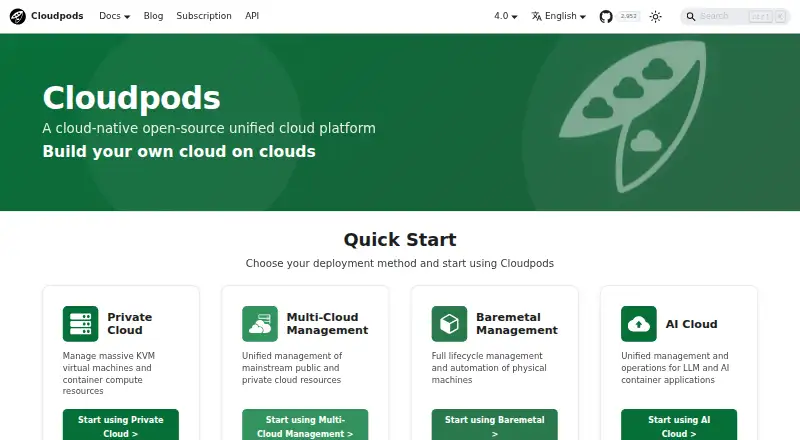Open the English language dropdown
The height and width of the screenshot is (440, 800).
point(559,16)
